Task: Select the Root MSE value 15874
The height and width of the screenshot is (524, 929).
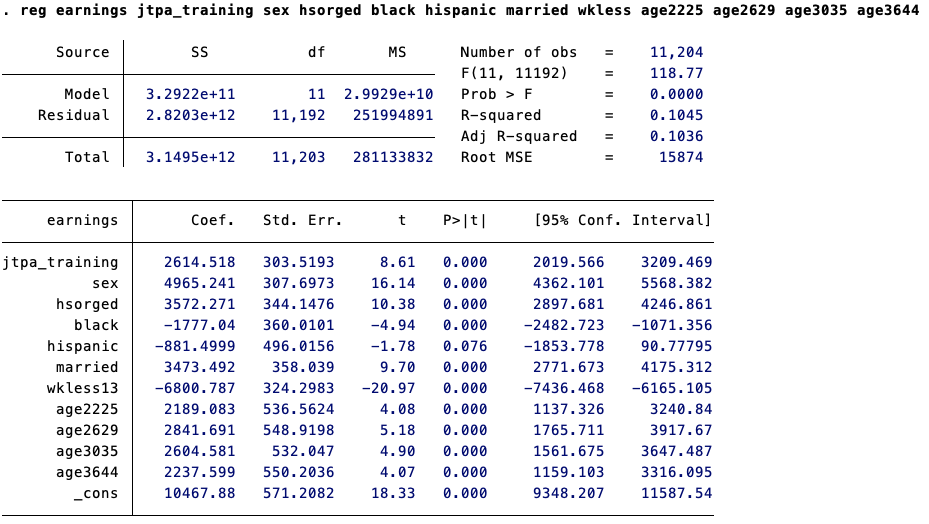Action: (x=681, y=157)
